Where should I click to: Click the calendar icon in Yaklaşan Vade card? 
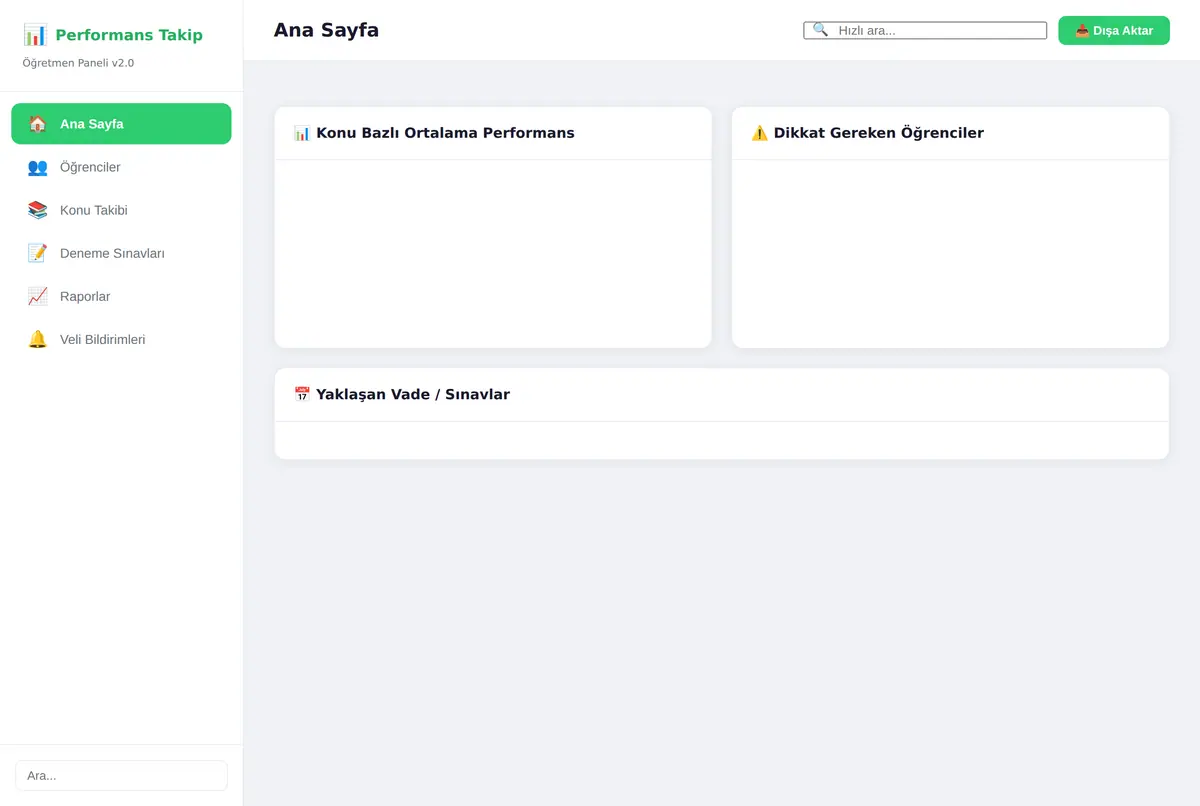click(x=302, y=394)
